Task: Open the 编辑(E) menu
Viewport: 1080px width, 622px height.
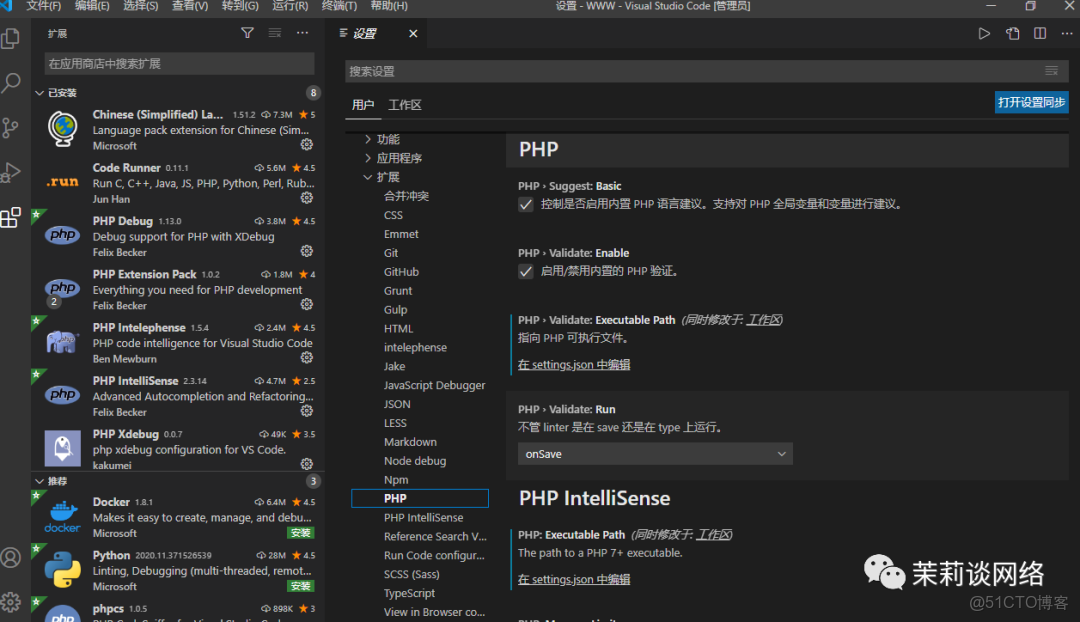Action: pyautogui.click(x=92, y=6)
